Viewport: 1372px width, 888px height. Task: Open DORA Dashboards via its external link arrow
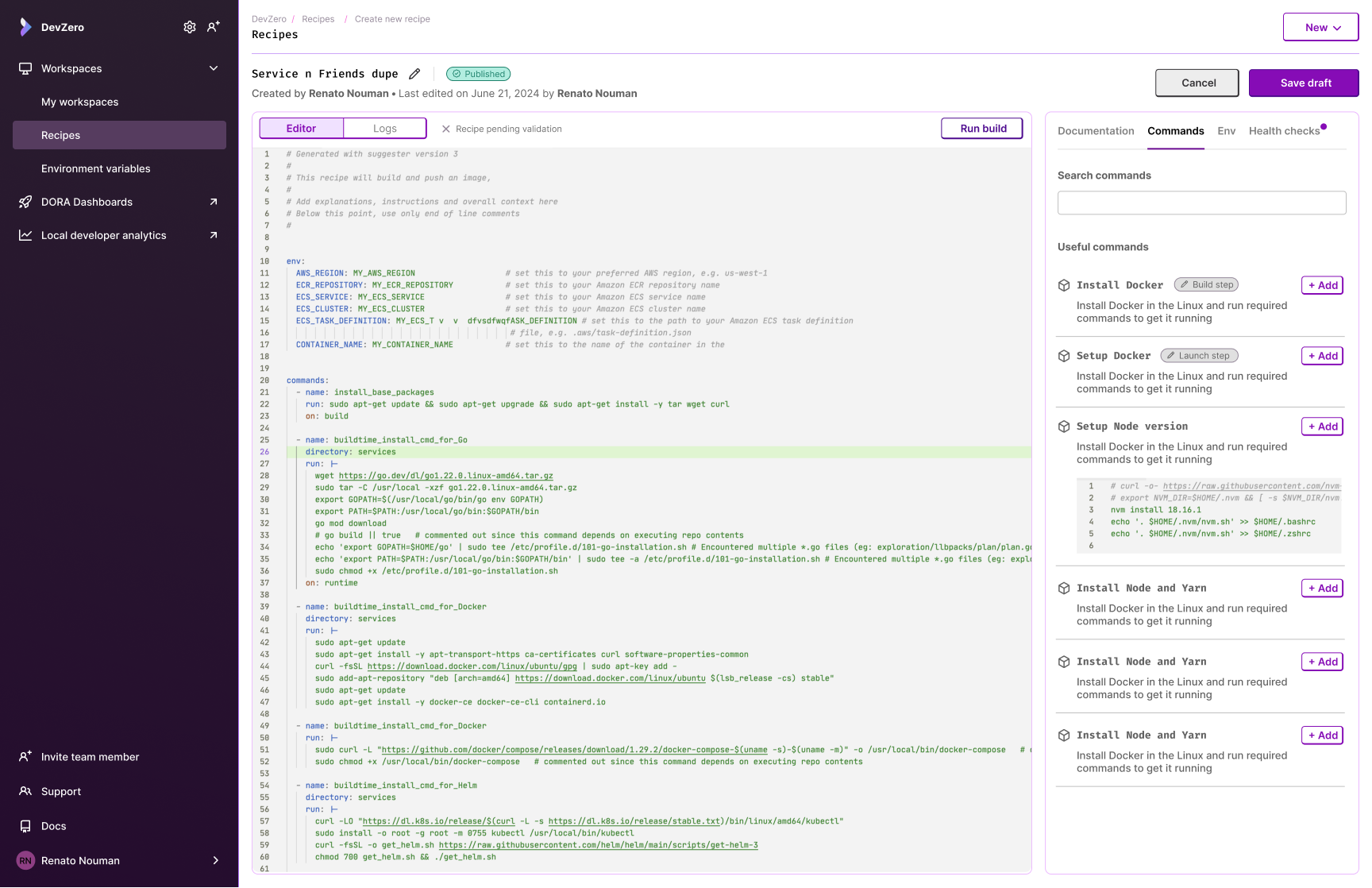[x=213, y=202]
